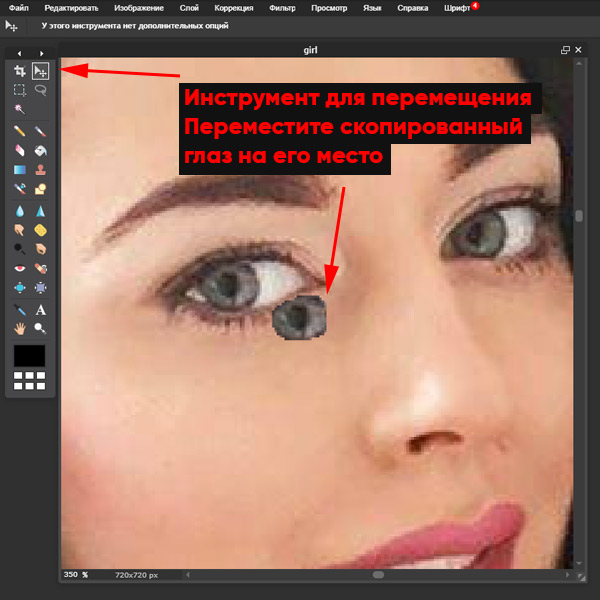The image size is (600, 600).
Task: Click the horizontal scrollbar right arrow
Action: 567,575
